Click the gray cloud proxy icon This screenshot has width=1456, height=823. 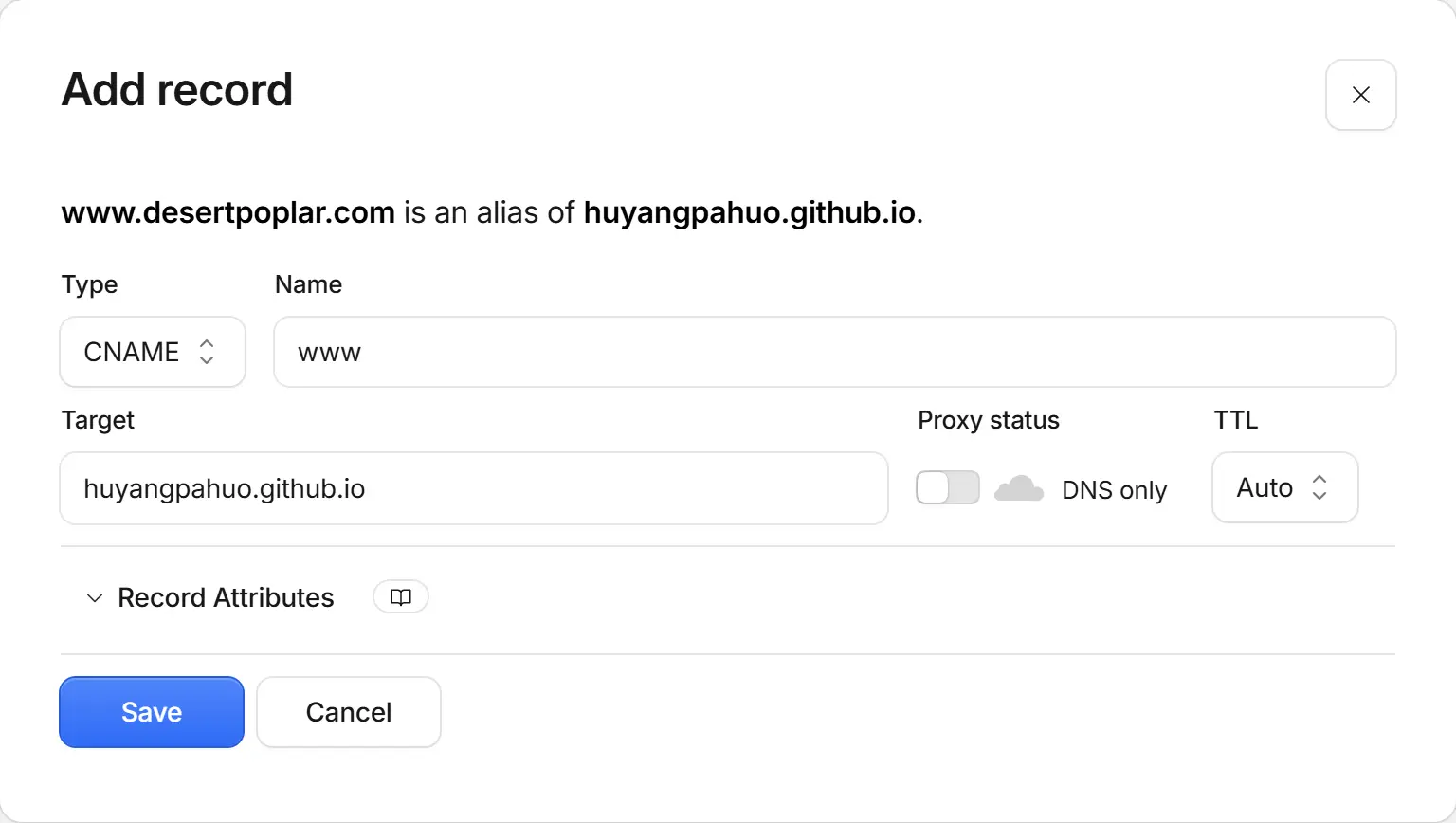(1019, 488)
